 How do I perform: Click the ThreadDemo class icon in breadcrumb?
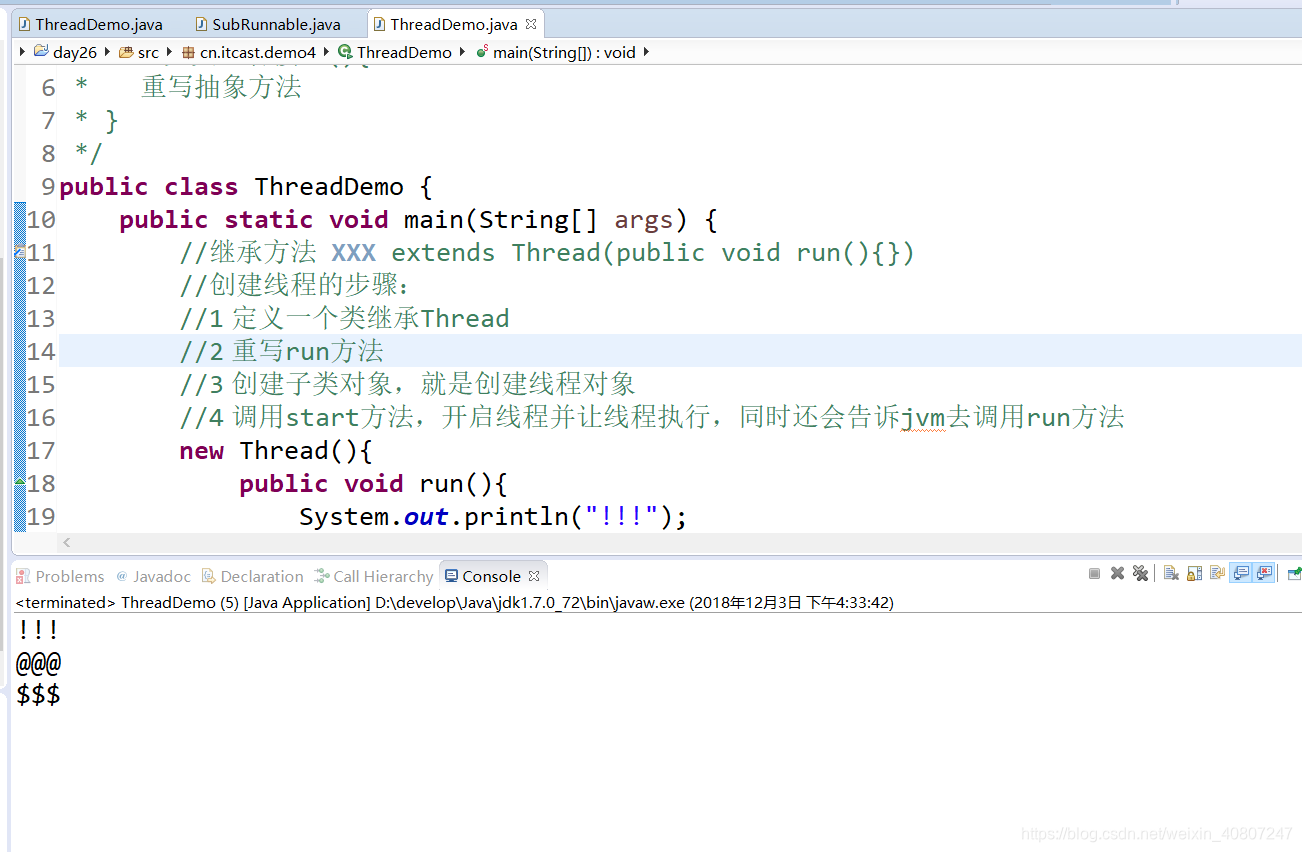345,52
